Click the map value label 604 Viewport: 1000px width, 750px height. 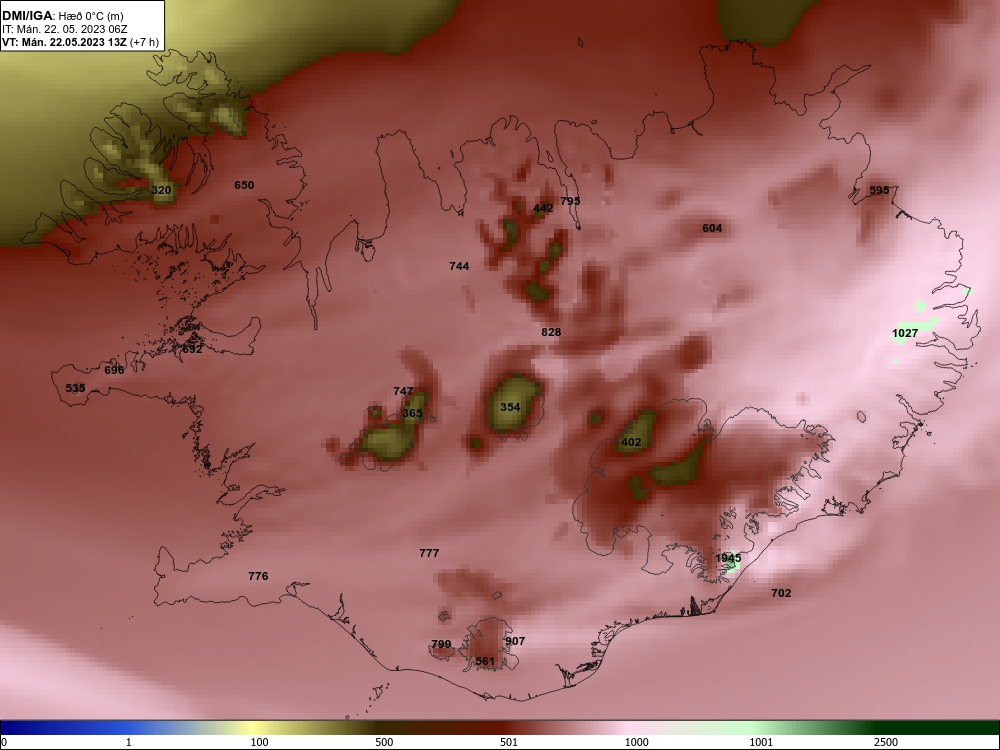(712, 228)
